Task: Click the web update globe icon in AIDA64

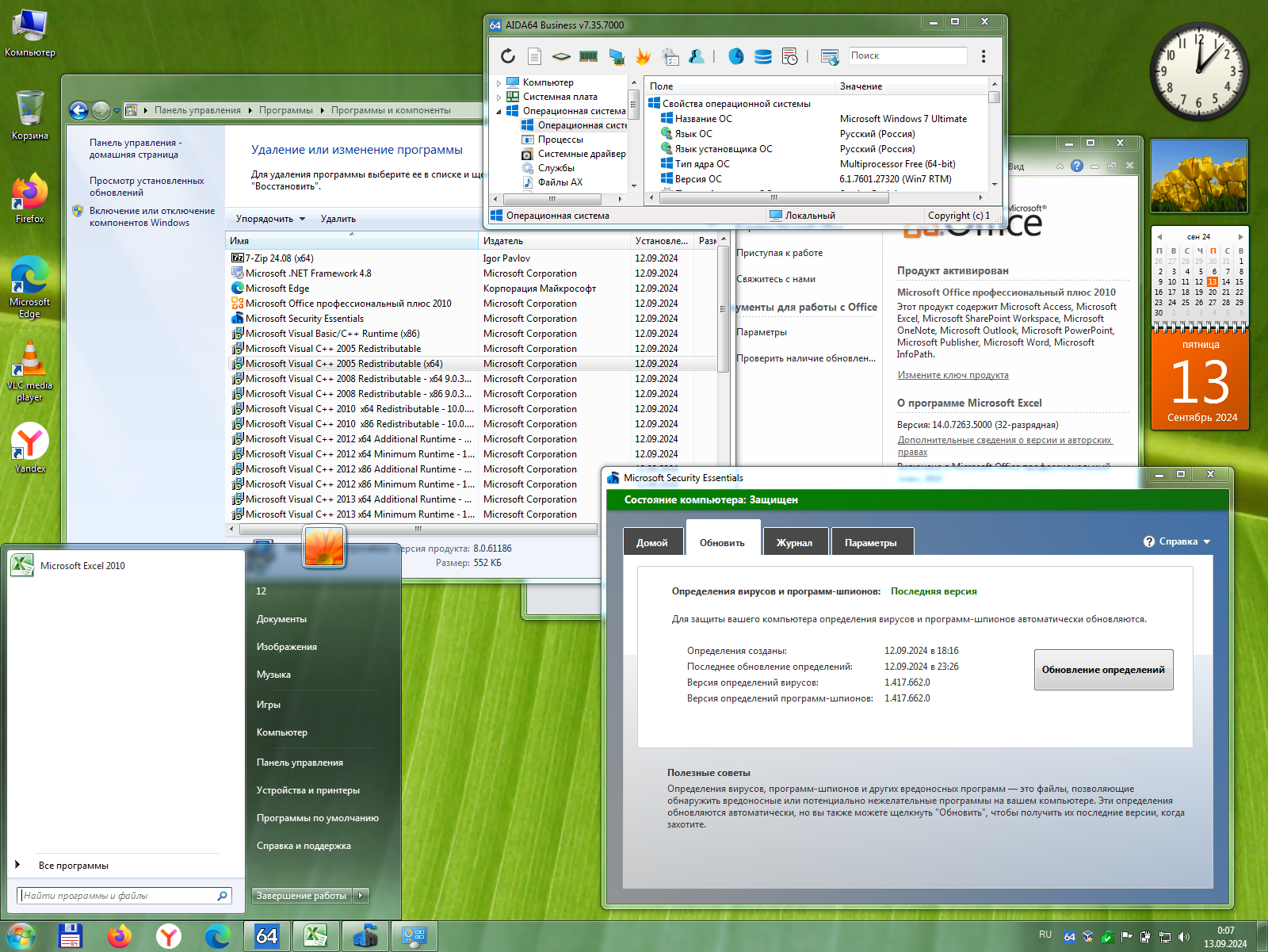Action: pos(830,56)
